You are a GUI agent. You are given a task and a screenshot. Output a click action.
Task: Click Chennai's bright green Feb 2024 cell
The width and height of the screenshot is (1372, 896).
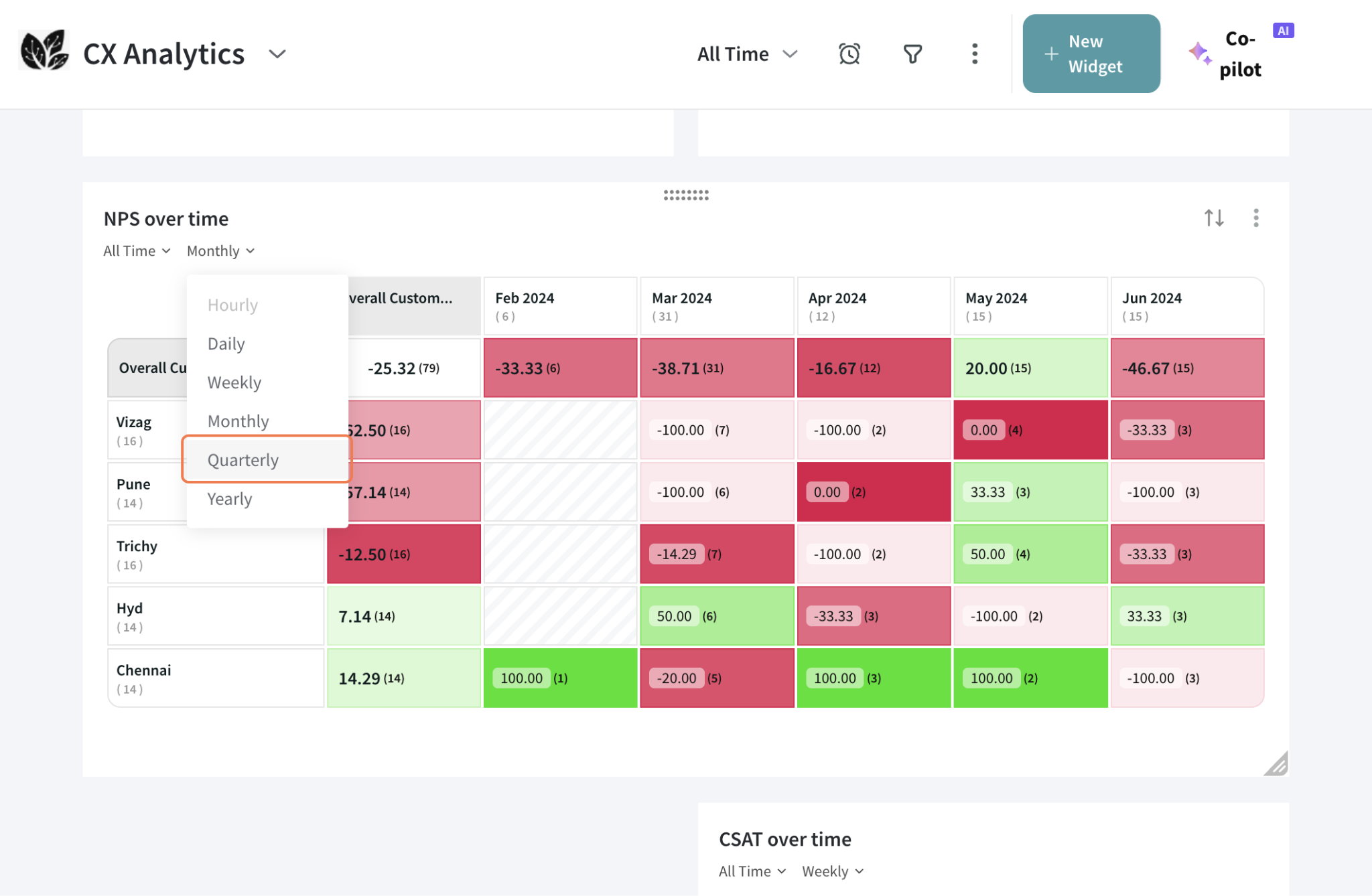coord(560,678)
